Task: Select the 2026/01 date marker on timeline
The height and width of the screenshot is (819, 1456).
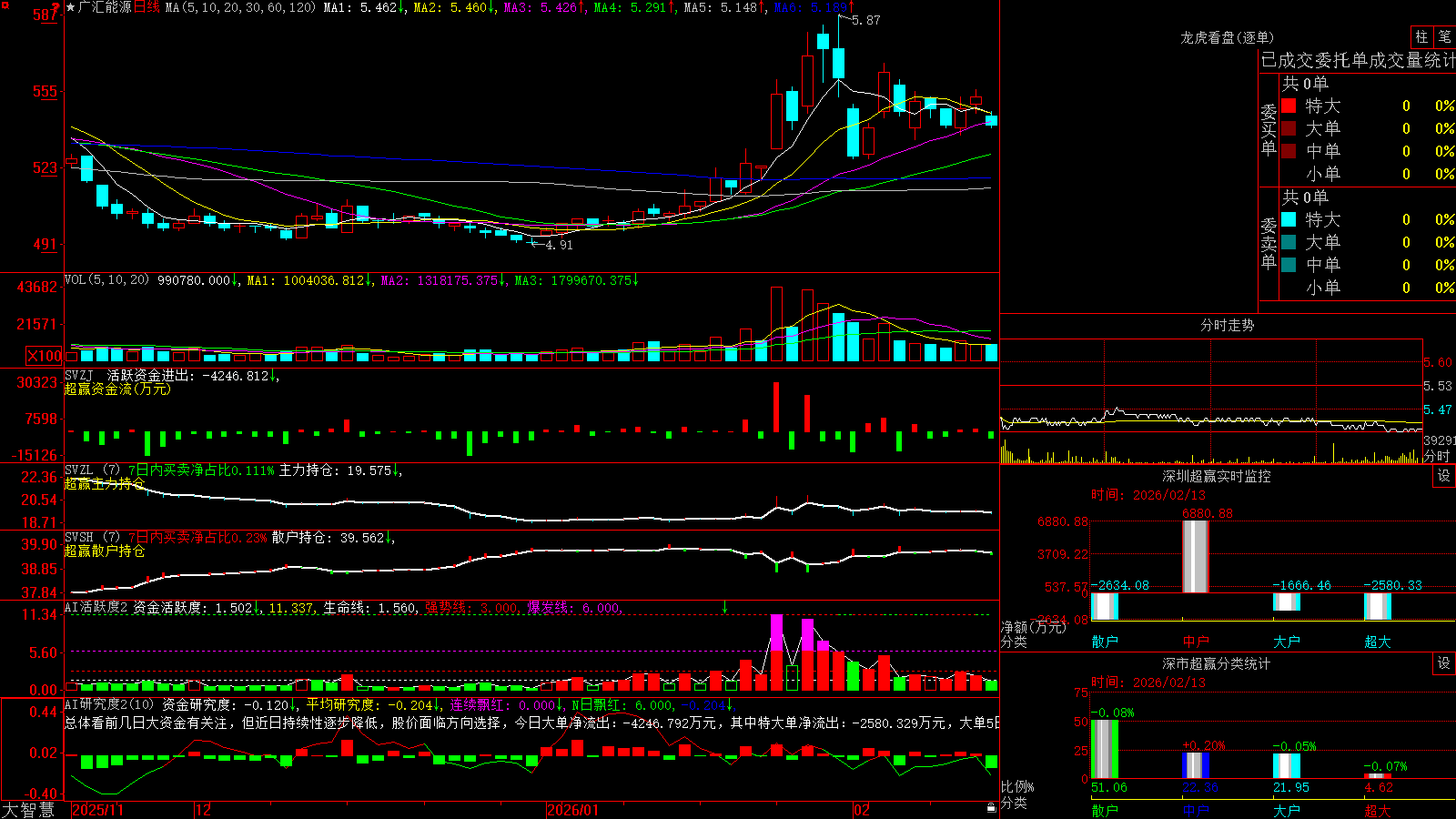Action: tap(573, 810)
